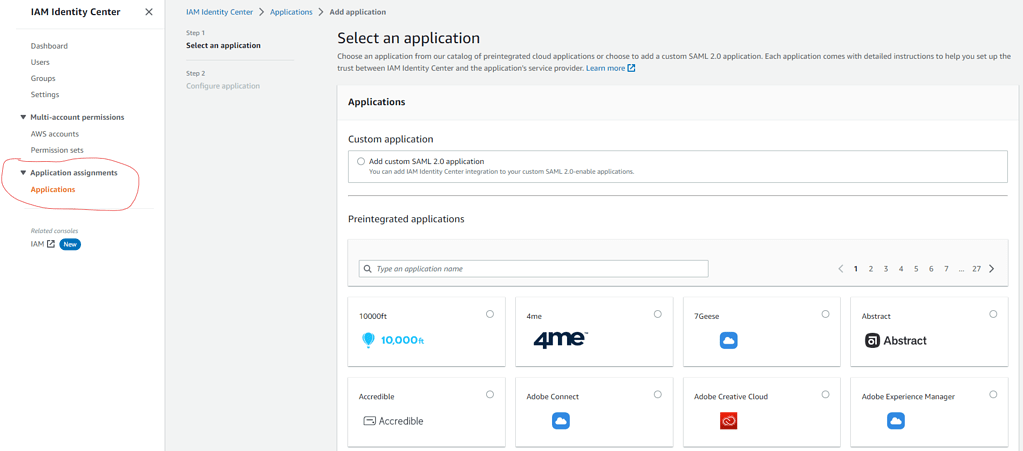The image size is (1023, 451).
Task: Click the Applications breadcrumb link
Action: coord(291,12)
